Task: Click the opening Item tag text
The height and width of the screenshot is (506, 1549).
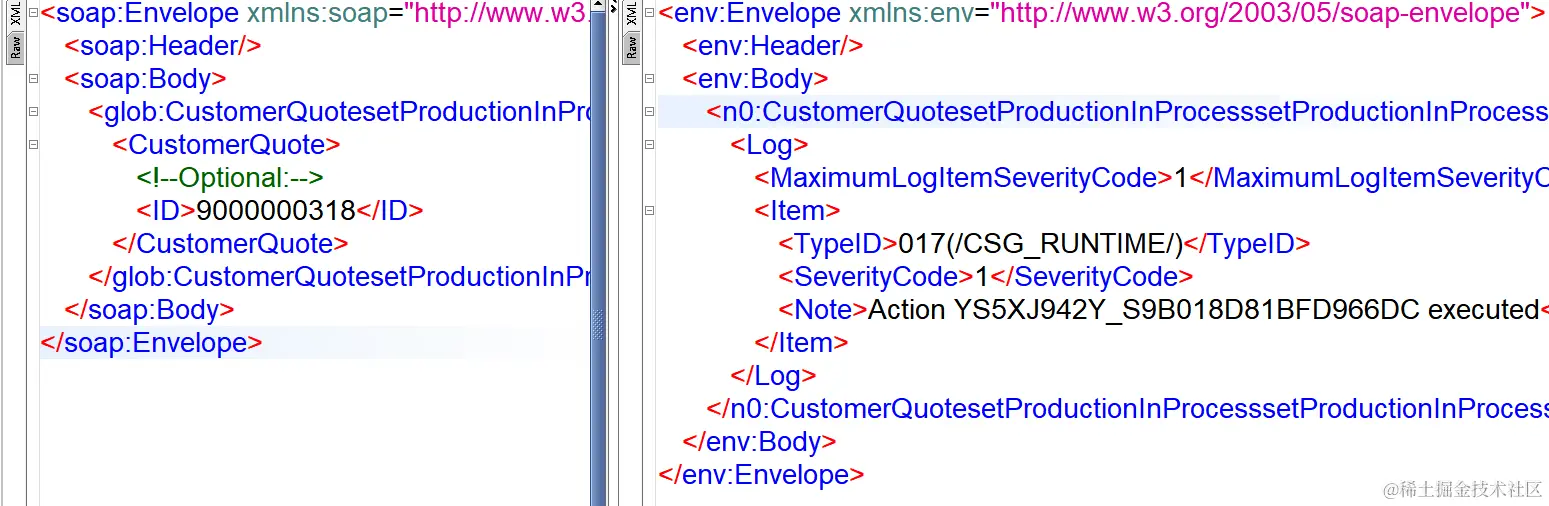Action: (x=798, y=211)
